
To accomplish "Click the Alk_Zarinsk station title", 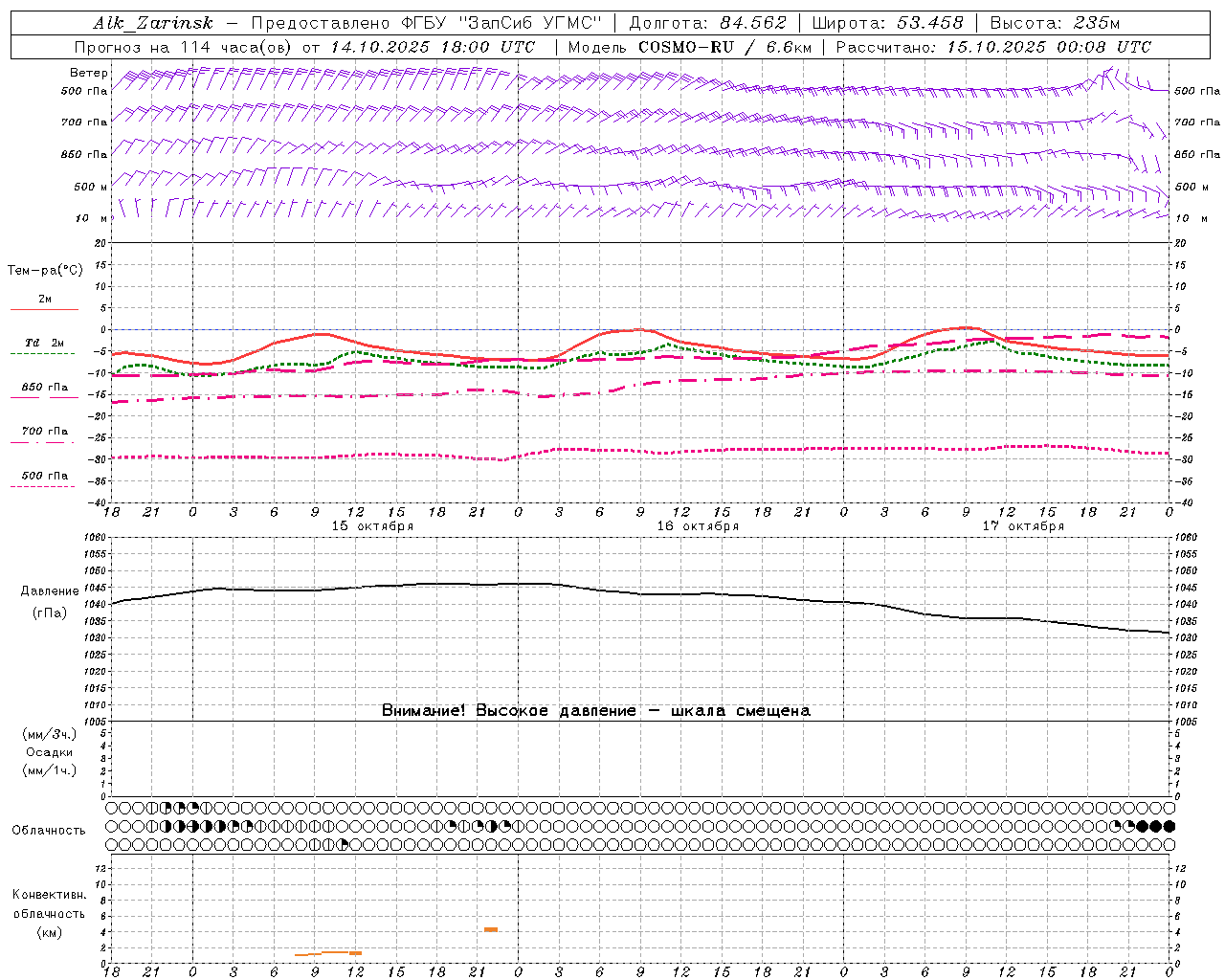I will click(x=154, y=23).
